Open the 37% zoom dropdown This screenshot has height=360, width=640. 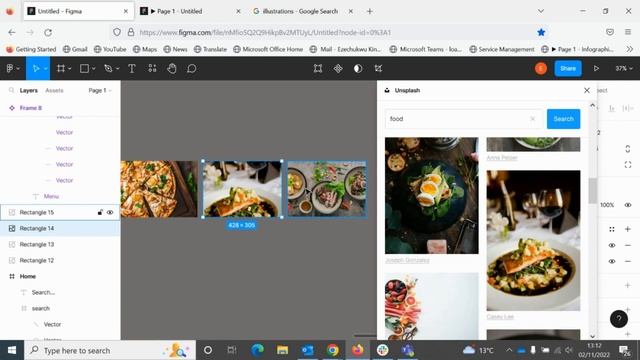[x=624, y=69]
